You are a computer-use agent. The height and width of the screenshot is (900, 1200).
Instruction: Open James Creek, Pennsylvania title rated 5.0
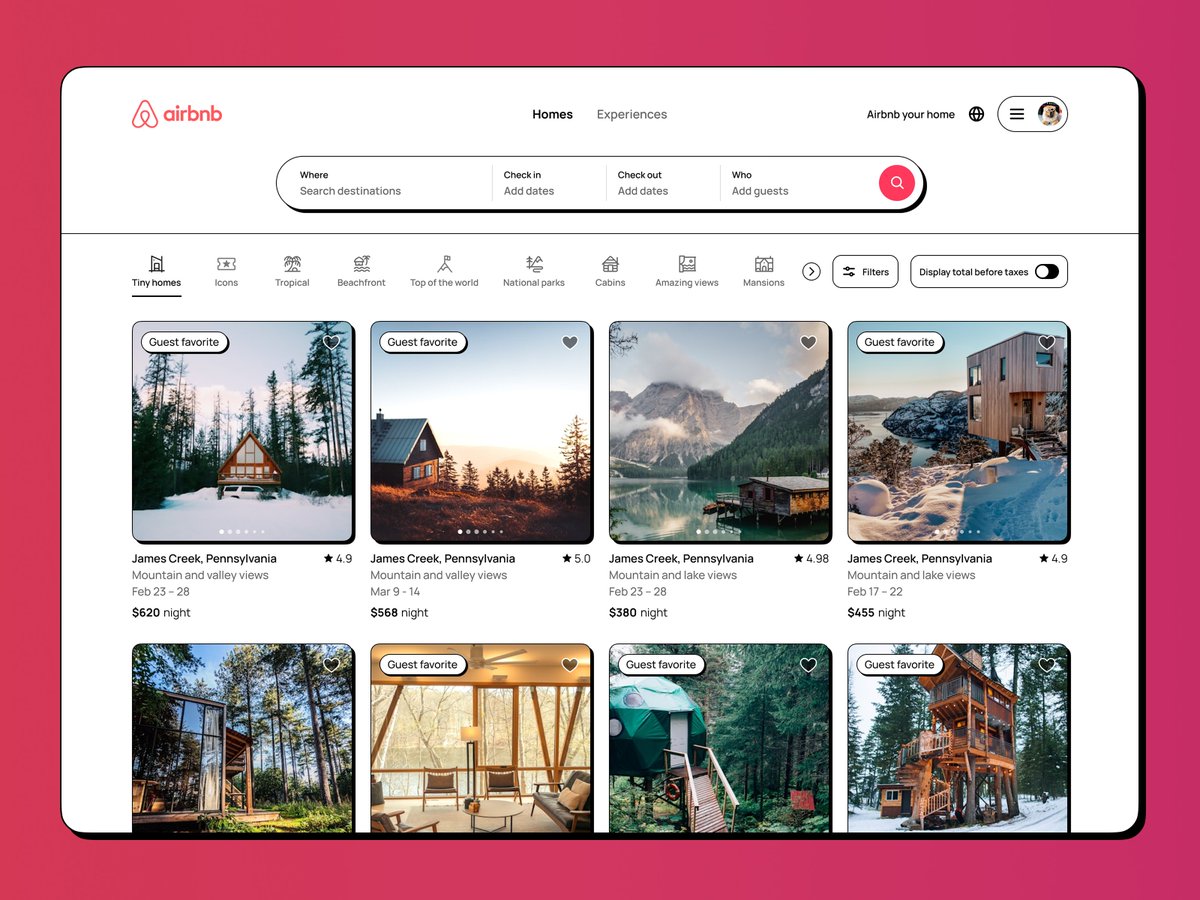(x=443, y=559)
